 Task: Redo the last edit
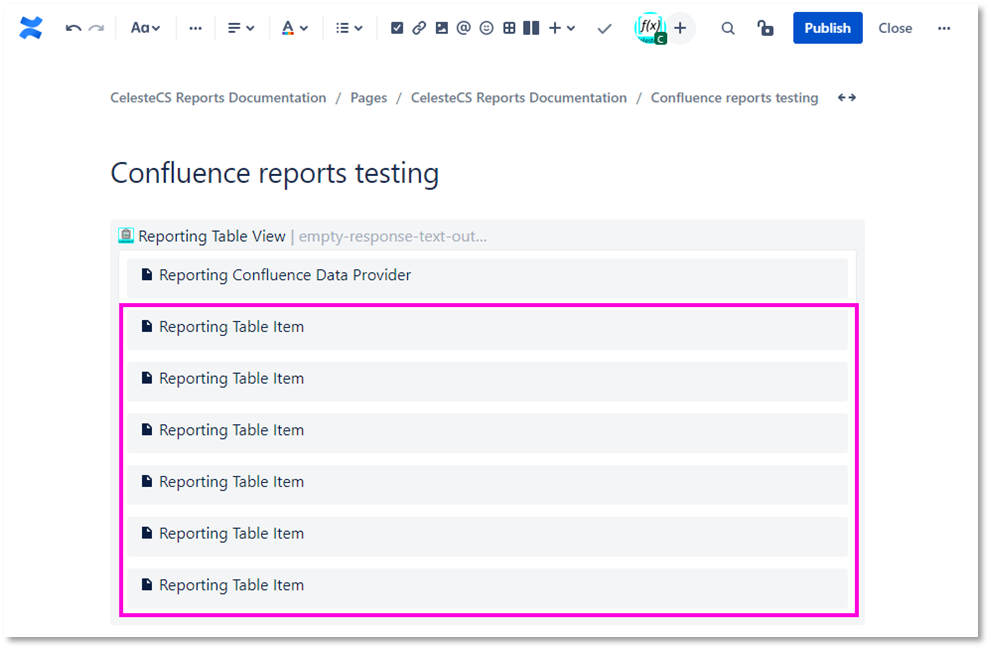pyautogui.click(x=96, y=28)
